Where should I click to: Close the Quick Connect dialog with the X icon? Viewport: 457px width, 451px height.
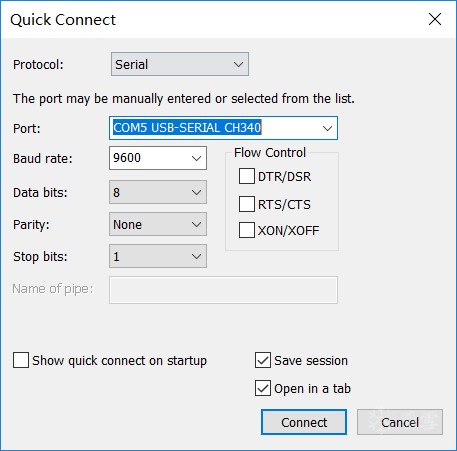point(435,19)
